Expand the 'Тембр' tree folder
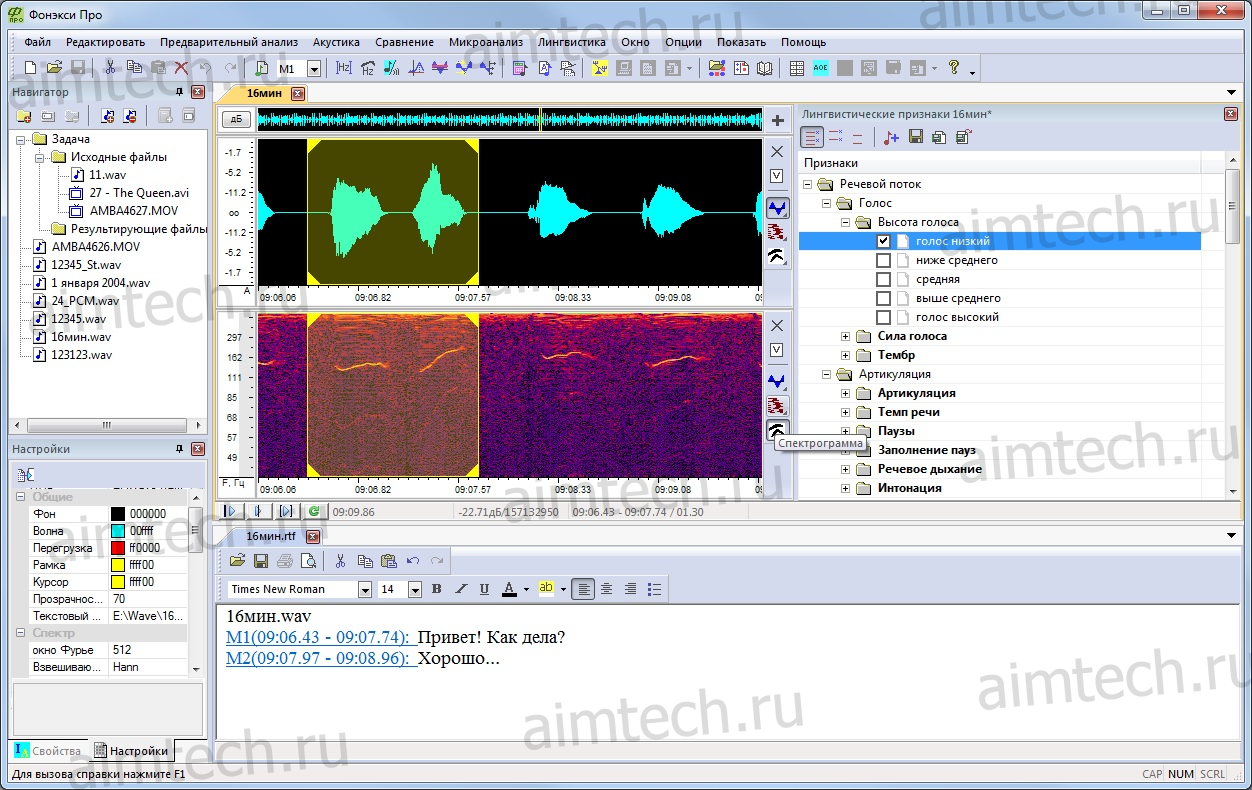 pos(845,355)
